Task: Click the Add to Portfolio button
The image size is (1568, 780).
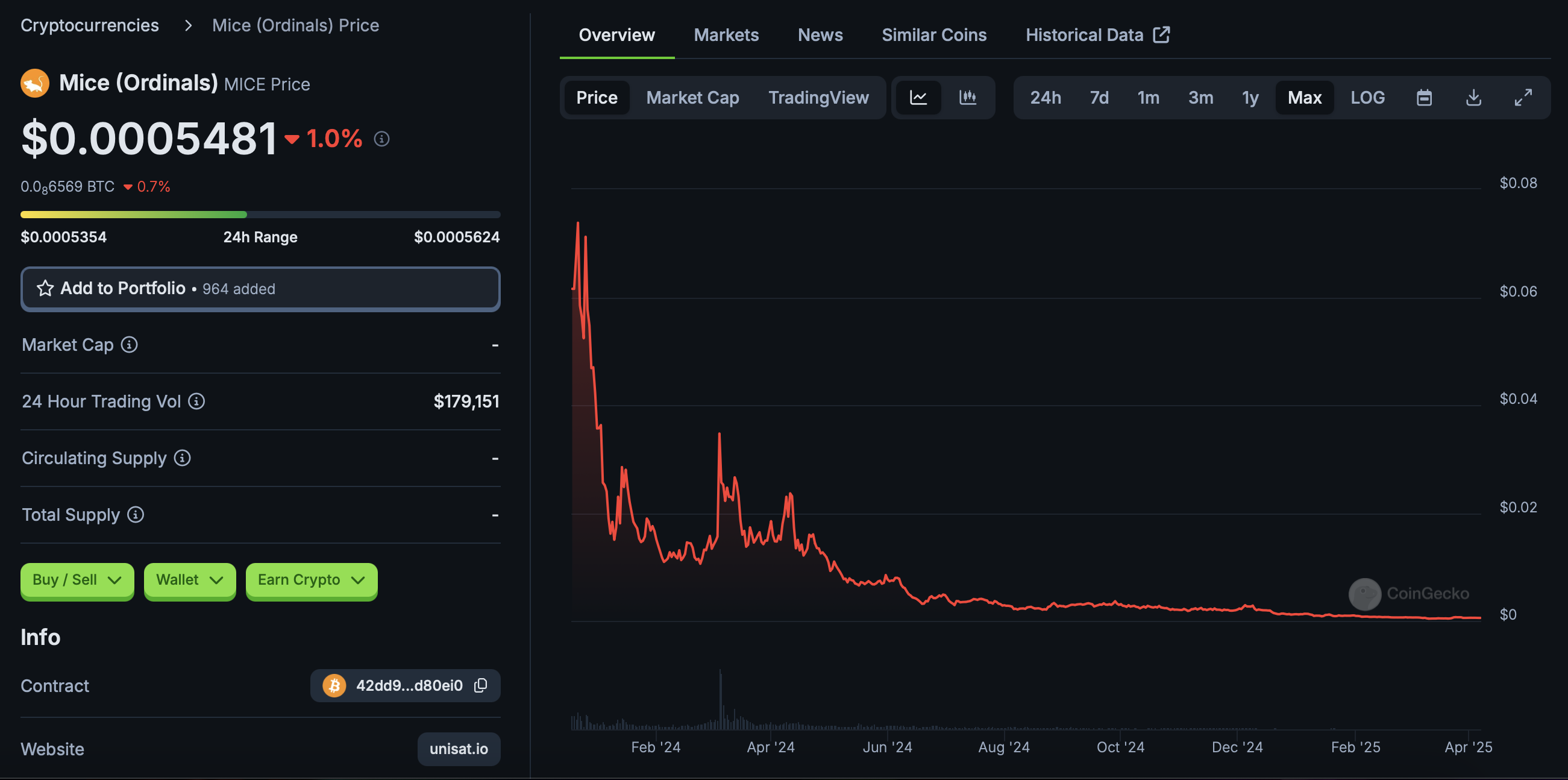Action: coord(260,289)
